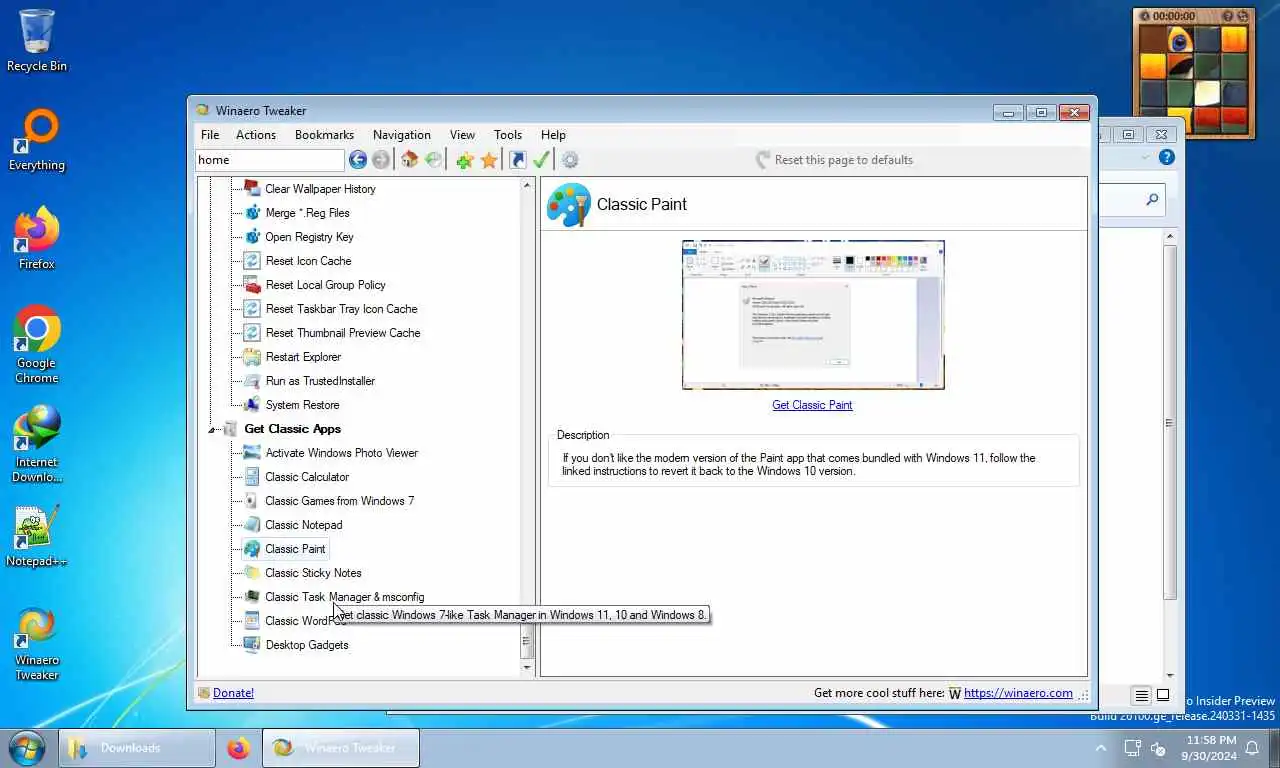Image resolution: width=1280 pixels, height=768 pixels.
Task: Go to the Home page icon
Action: click(409, 160)
